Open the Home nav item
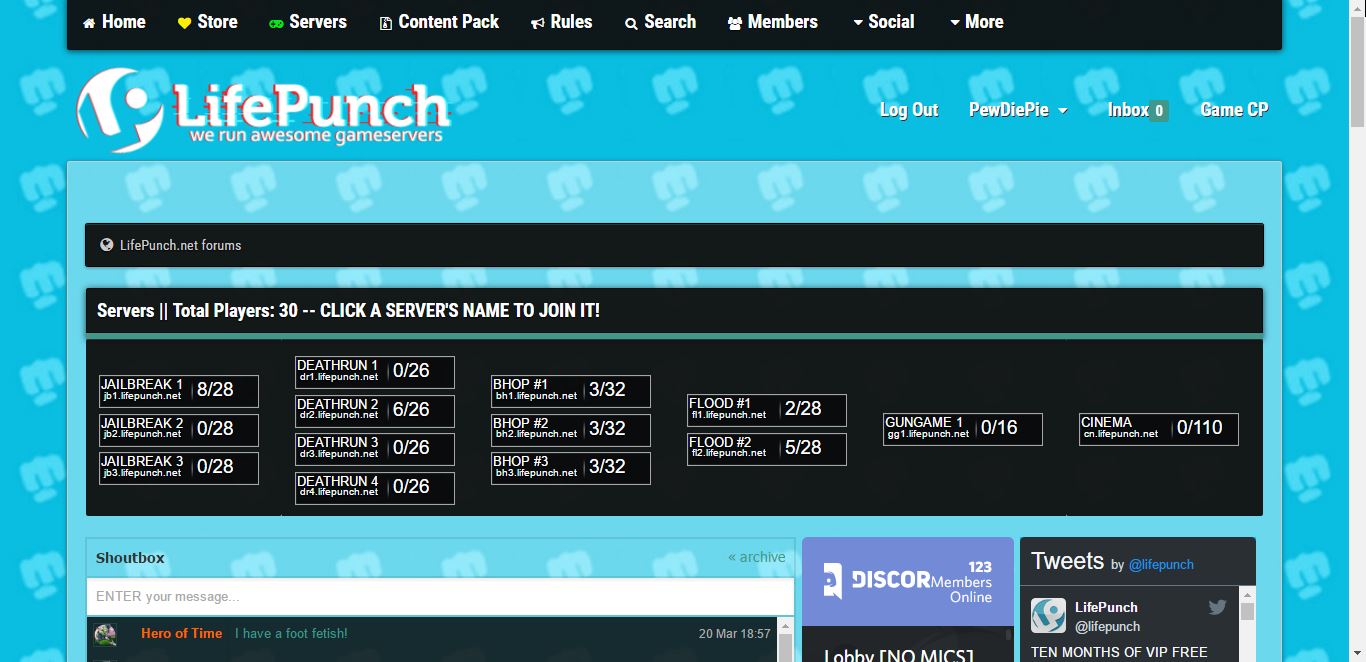The height and width of the screenshot is (662, 1366). click(x=114, y=22)
